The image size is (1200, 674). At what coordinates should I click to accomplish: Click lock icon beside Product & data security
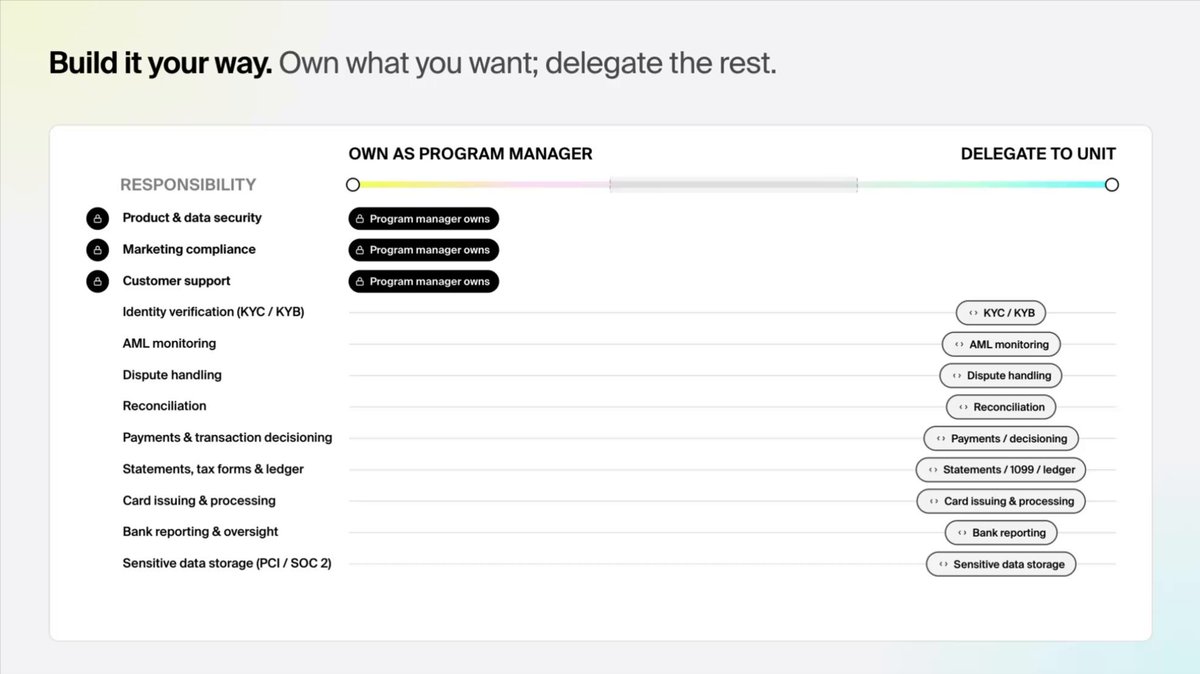coord(97,218)
